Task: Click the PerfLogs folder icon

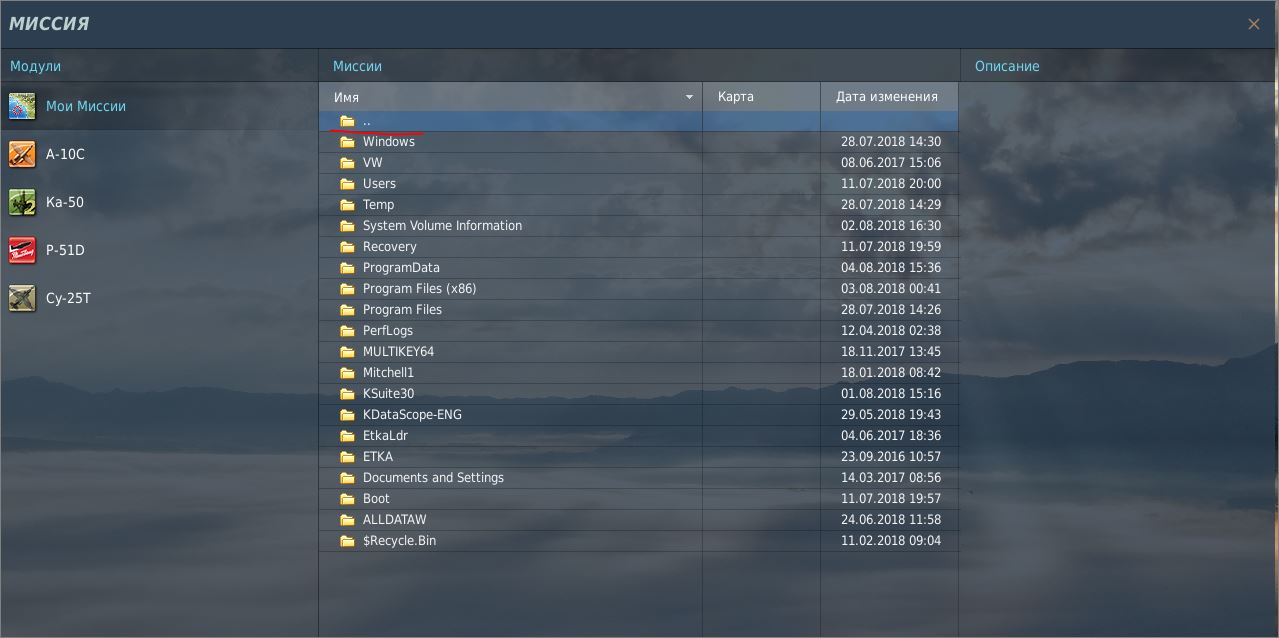Action: click(347, 331)
